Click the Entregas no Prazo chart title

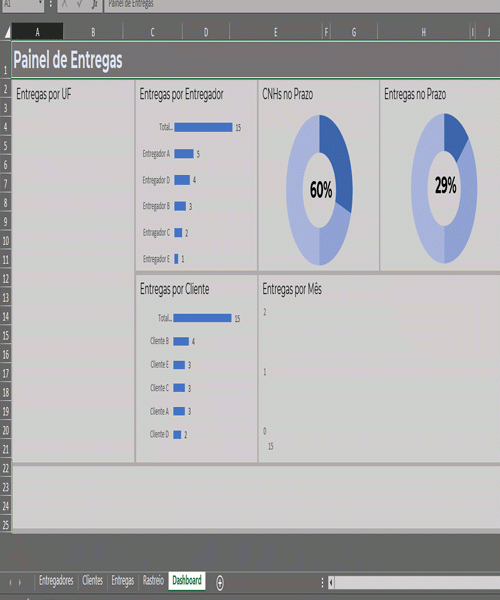coord(415,94)
